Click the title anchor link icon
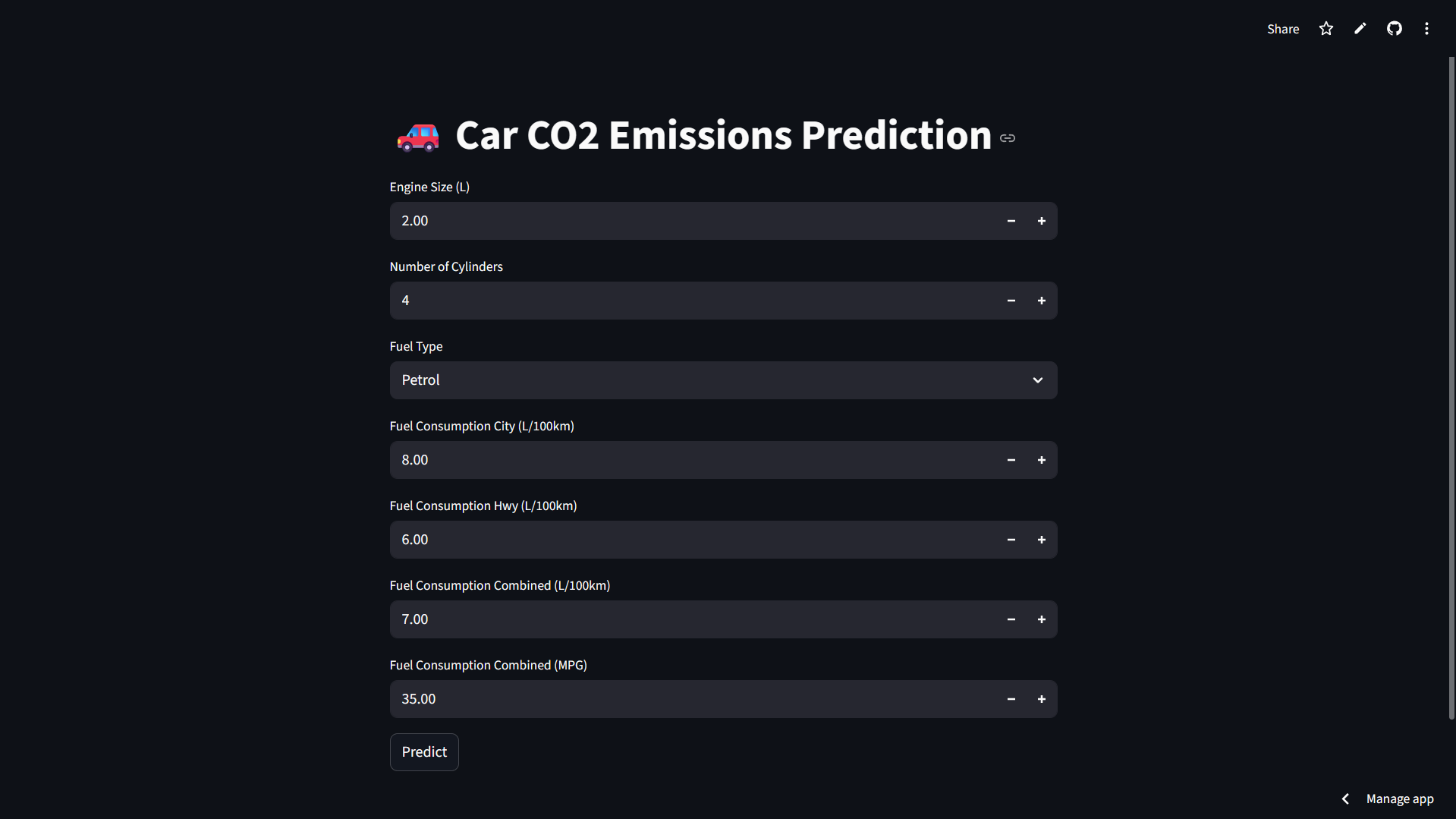Screen dimensions: 1456x819 pos(1008,138)
